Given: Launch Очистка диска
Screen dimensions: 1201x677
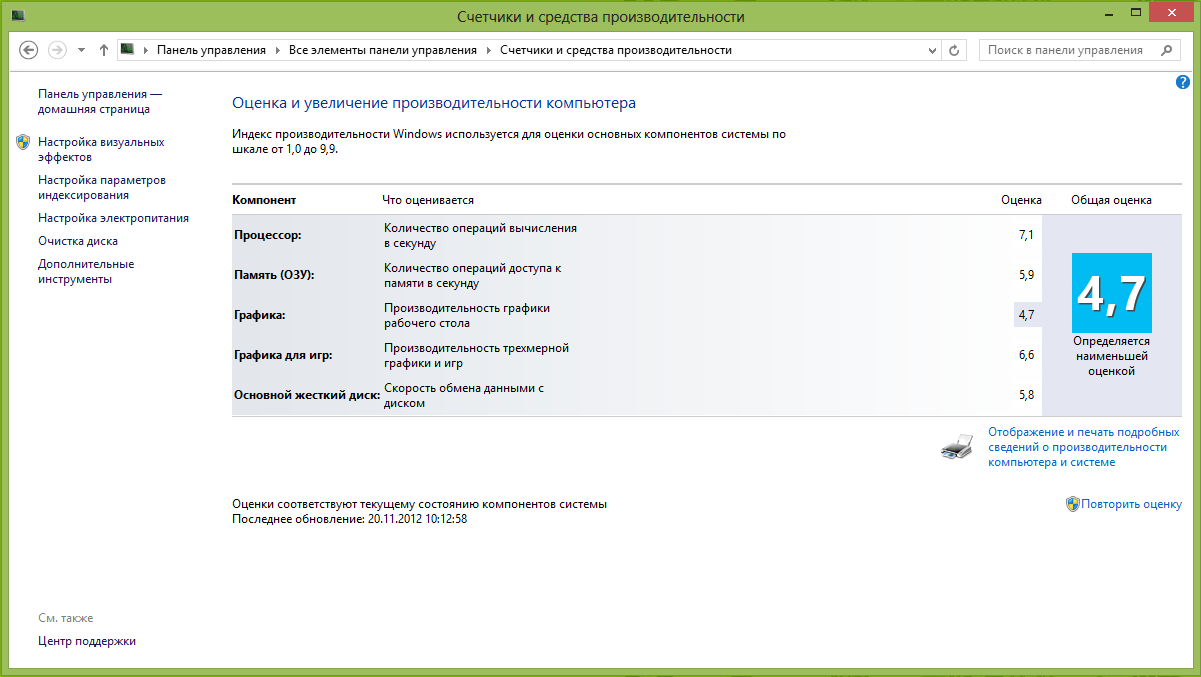Looking at the screenshot, I should 78,241.
